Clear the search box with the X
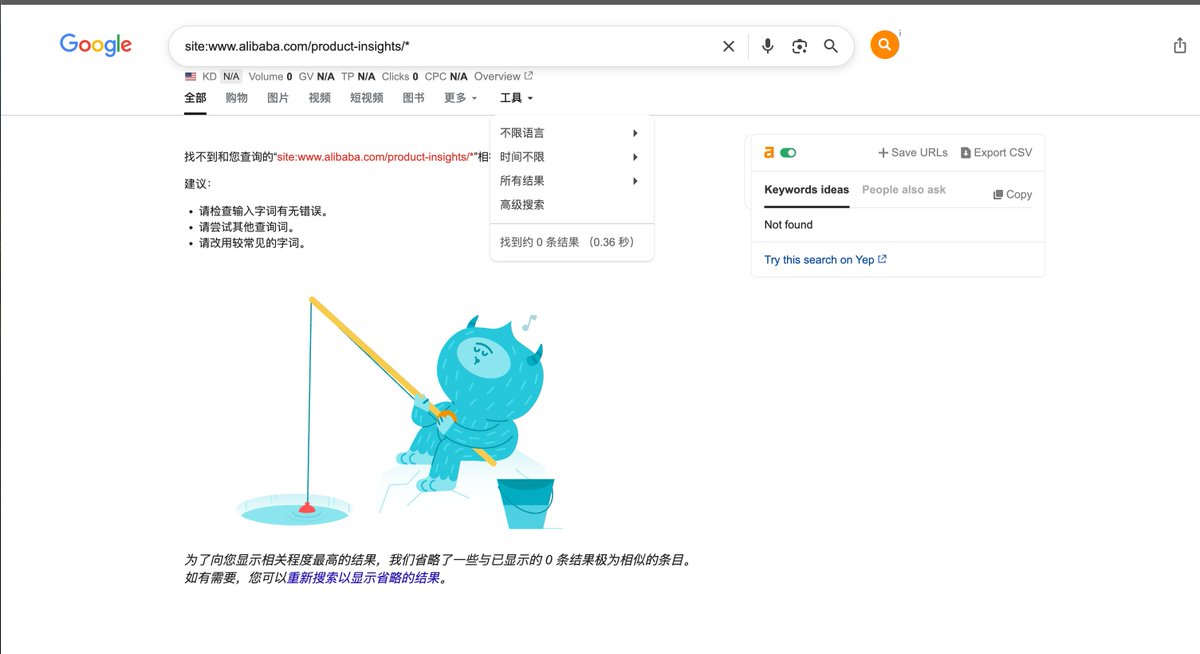This screenshot has height=654, width=1200. [x=728, y=46]
